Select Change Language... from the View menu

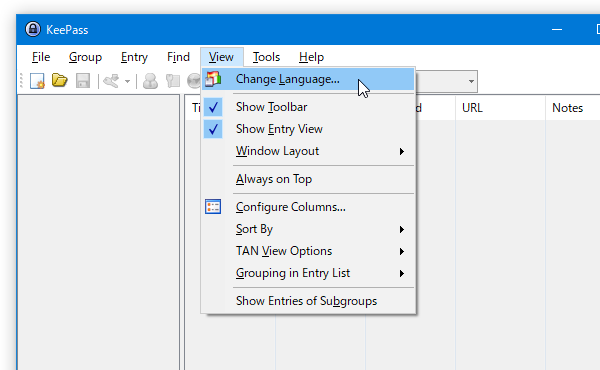click(308, 79)
